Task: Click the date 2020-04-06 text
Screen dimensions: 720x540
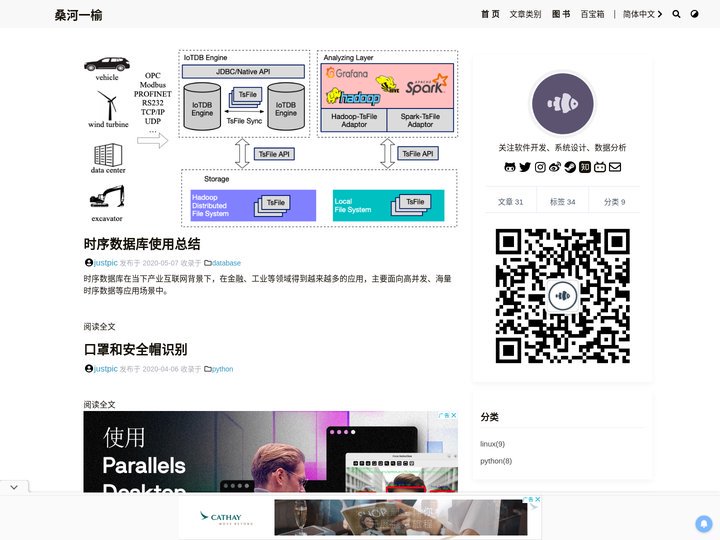Action: click(x=160, y=369)
